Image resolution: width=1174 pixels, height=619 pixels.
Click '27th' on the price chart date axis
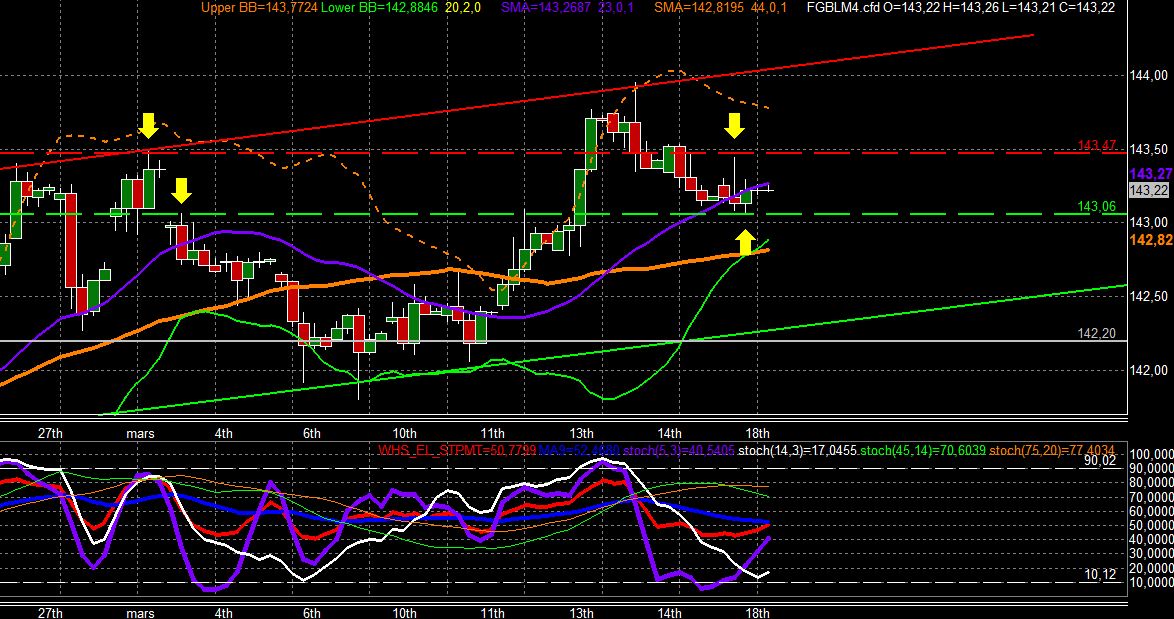click(49, 433)
